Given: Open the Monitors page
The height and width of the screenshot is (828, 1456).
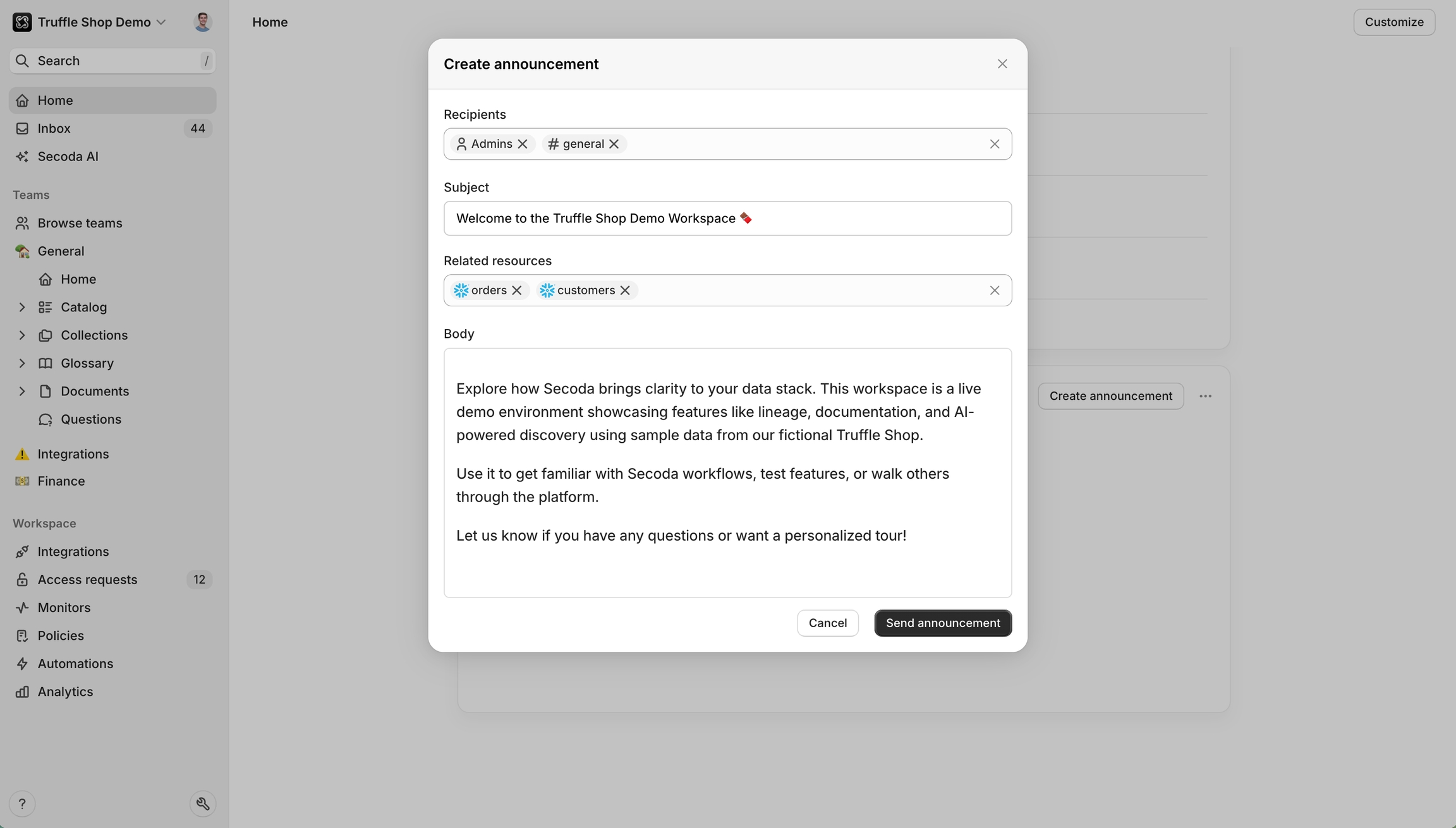Looking at the screenshot, I should point(64,608).
